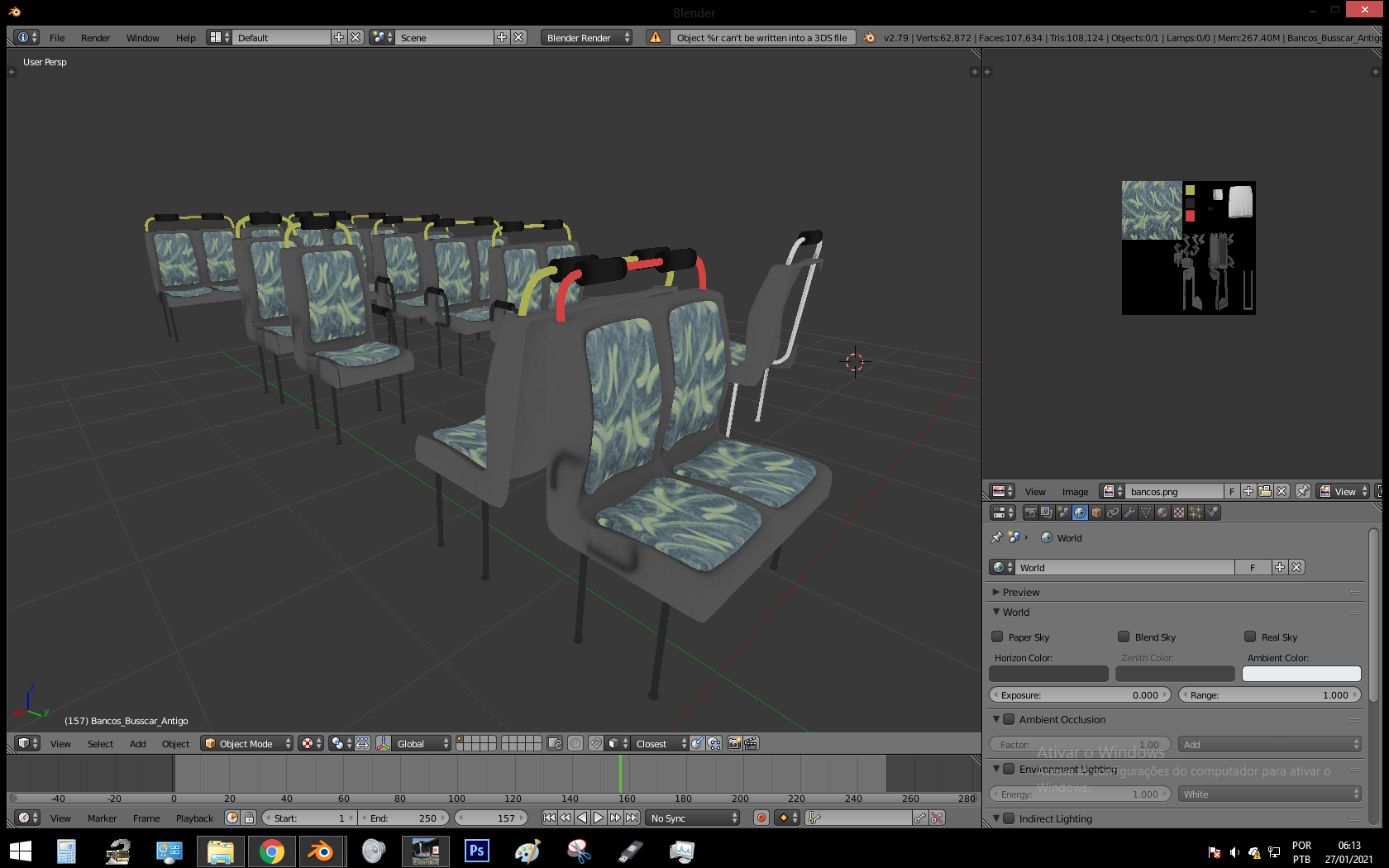Viewport: 1389px width, 868px height.
Task: Enable the Environment Lighting checkbox
Action: (1009, 769)
